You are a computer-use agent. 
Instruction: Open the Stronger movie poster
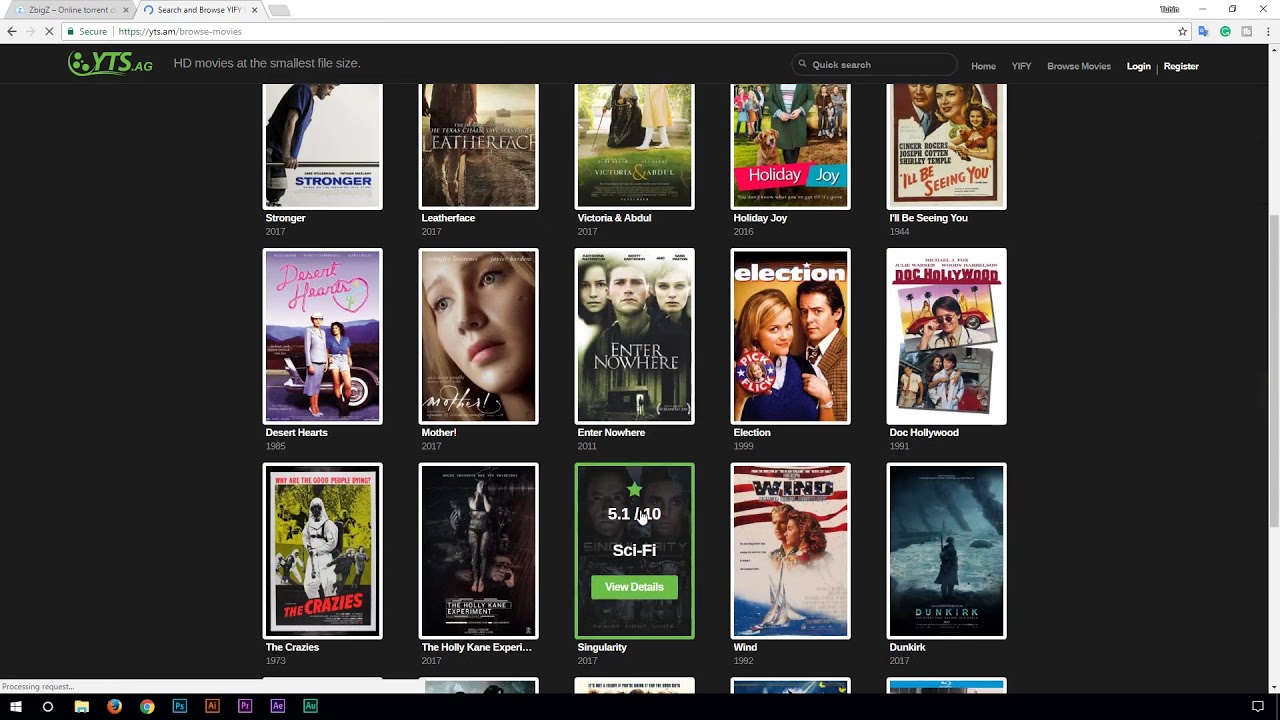[322, 146]
